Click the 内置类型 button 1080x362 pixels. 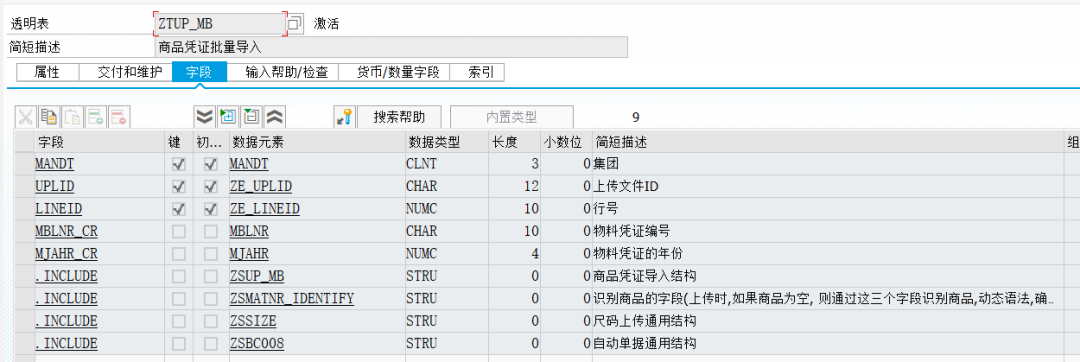point(511,117)
